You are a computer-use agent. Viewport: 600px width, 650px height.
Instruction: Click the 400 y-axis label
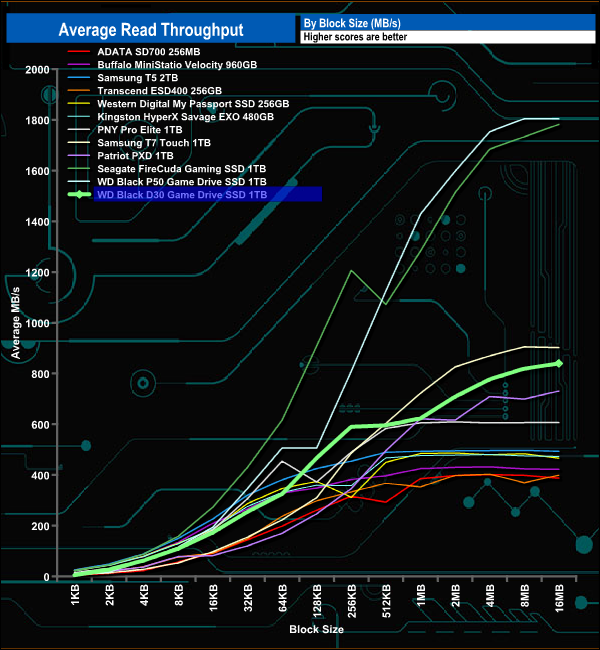(40, 475)
